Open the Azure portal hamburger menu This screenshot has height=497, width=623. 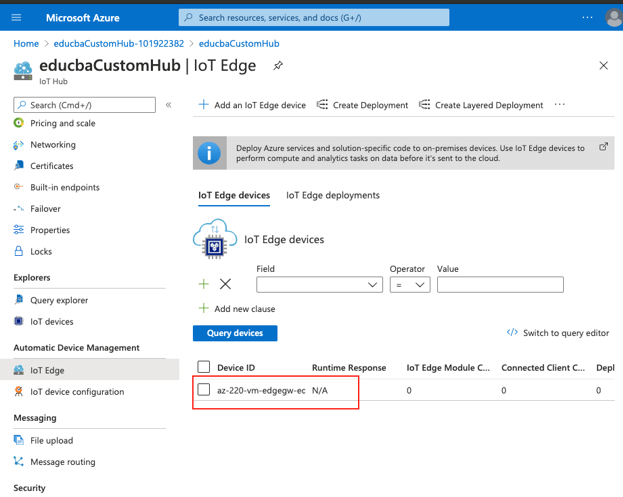click(16, 17)
